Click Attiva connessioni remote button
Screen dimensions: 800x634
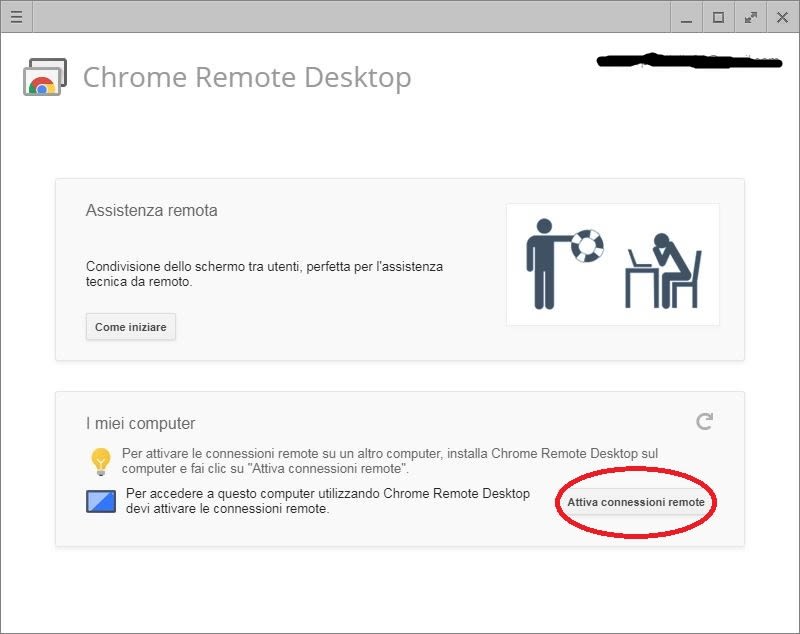coord(636,502)
